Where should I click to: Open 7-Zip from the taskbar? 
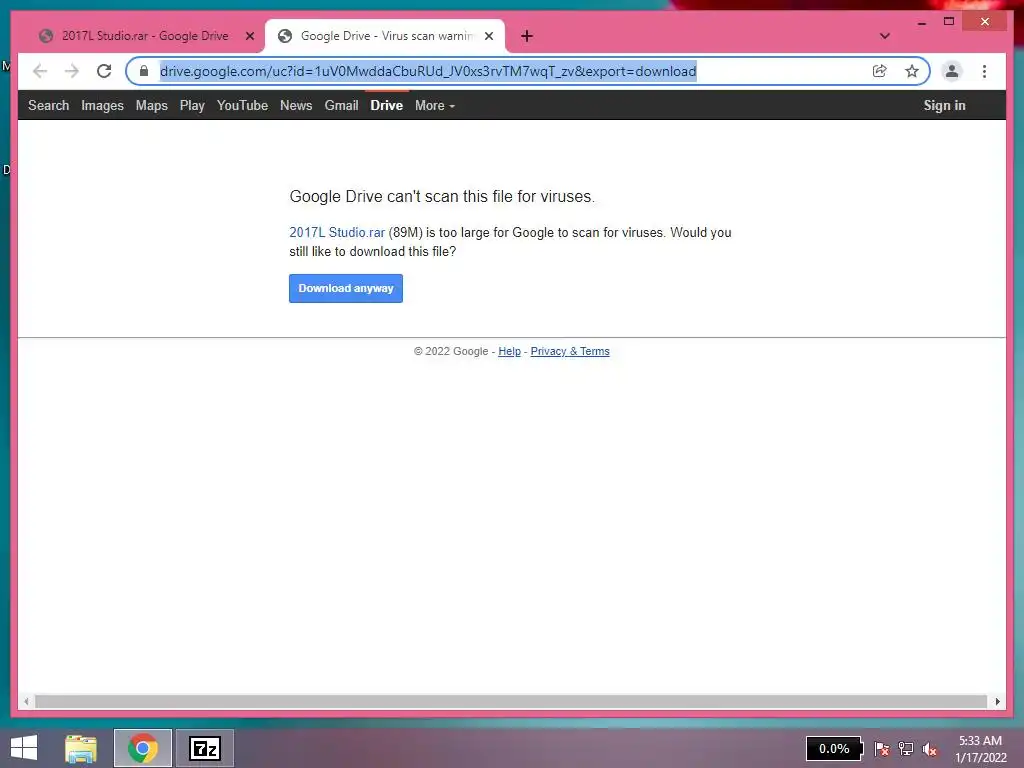pyautogui.click(x=204, y=748)
